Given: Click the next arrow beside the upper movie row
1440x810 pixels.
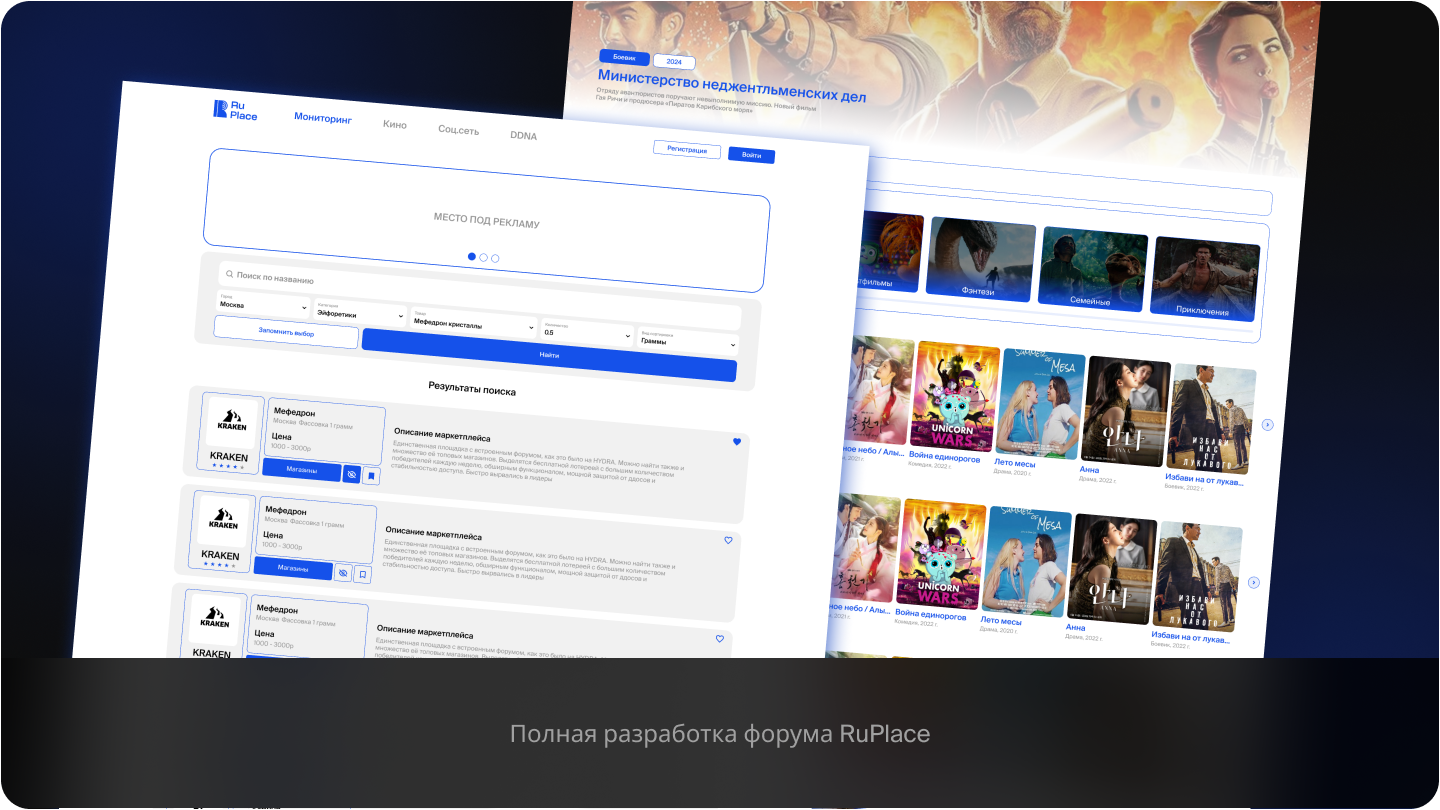Looking at the screenshot, I should [x=1268, y=425].
